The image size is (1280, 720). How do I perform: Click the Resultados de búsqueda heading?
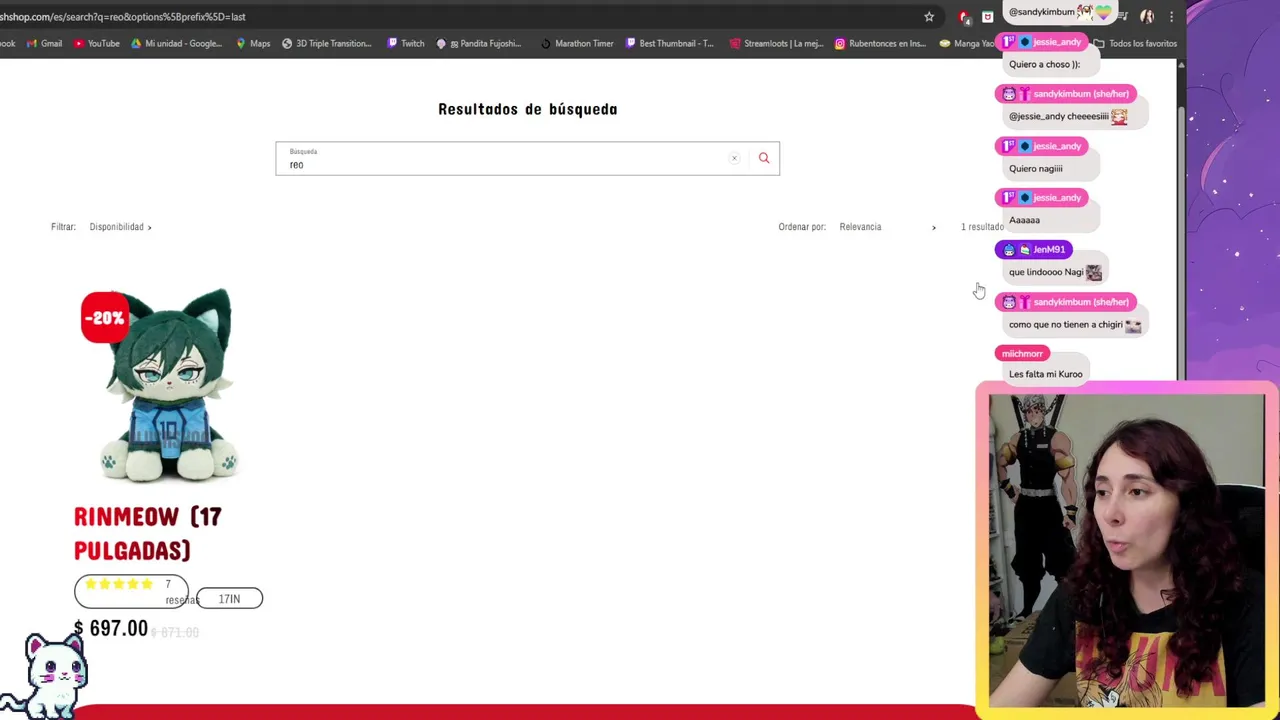[x=528, y=109]
